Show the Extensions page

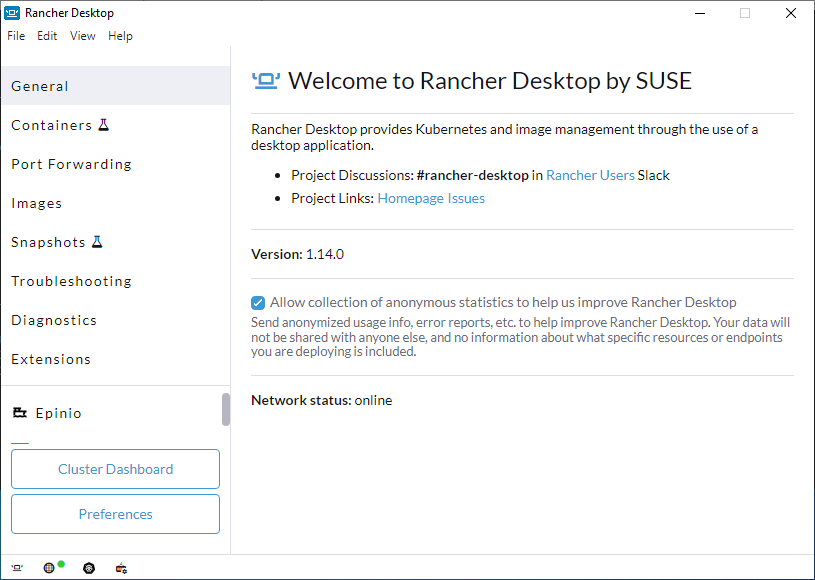click(x=115, y=359)
